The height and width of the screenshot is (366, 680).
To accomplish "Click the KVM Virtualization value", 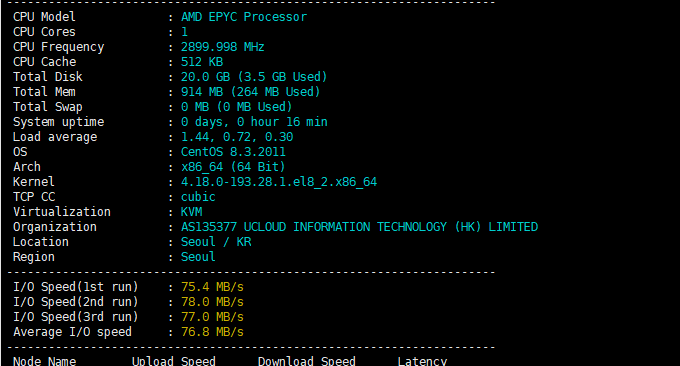I will tap(191, 212).
